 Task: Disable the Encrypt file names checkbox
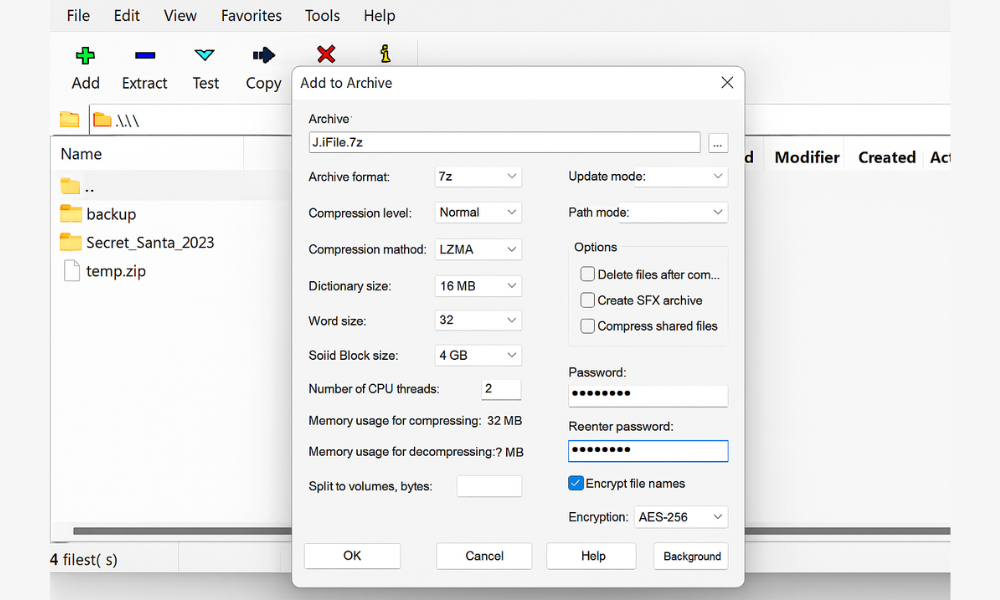(x=575, y=483)
